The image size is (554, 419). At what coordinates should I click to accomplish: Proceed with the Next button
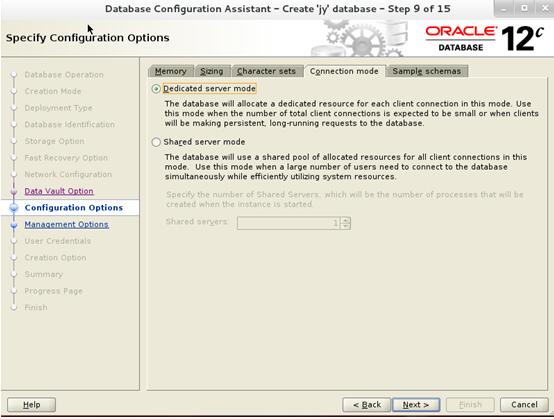[x=416, y=405]
